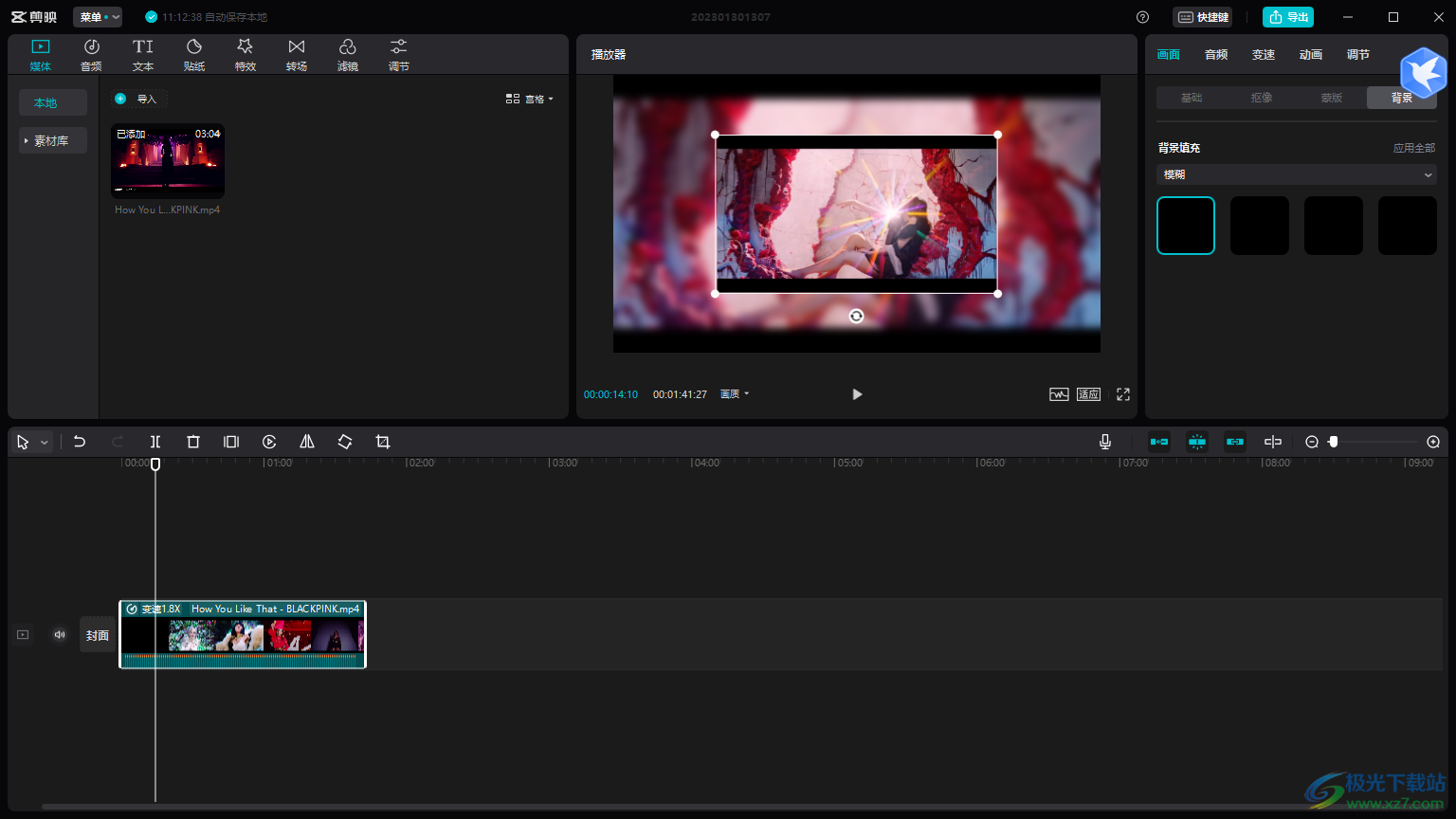The height and width of the screenshot is (819, 1456).
Task: Open the 音频 audio panel
Action: (91, 55)
